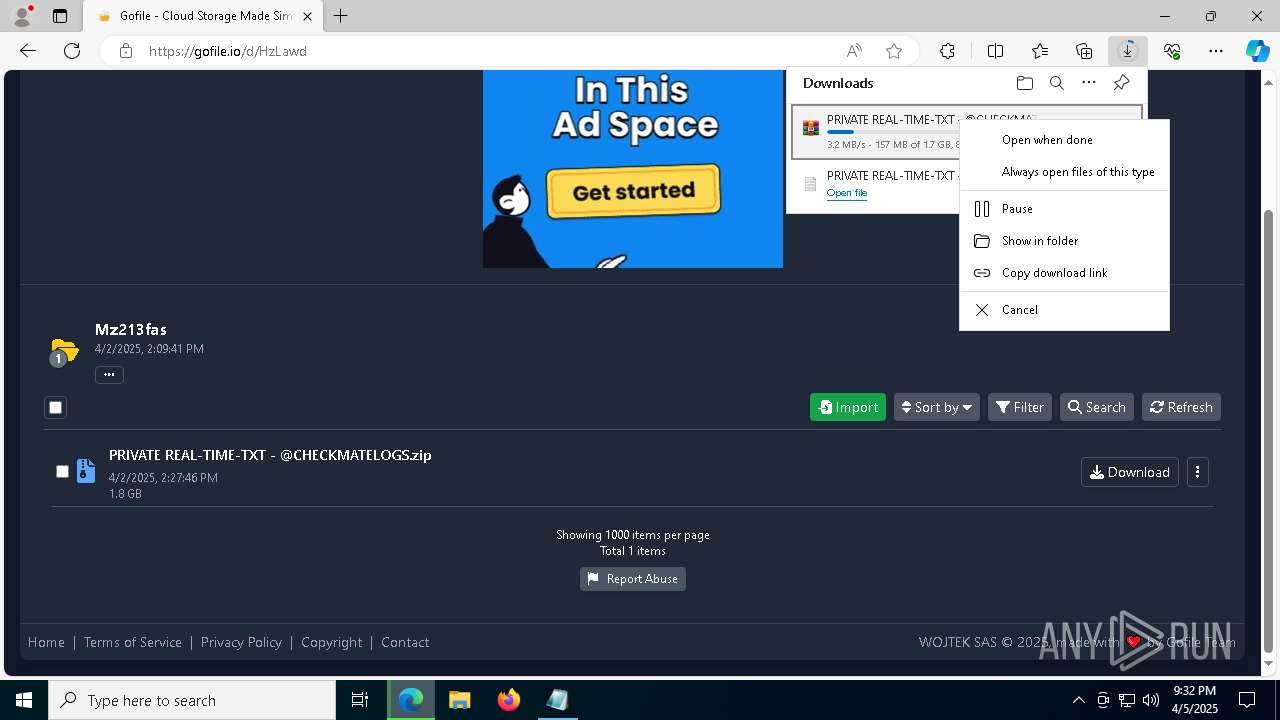Download the CHECKMATELOGS.zip file
Image resolution: width=1280 pixels, height=720 pixels.
click(x=1130, y=472)
